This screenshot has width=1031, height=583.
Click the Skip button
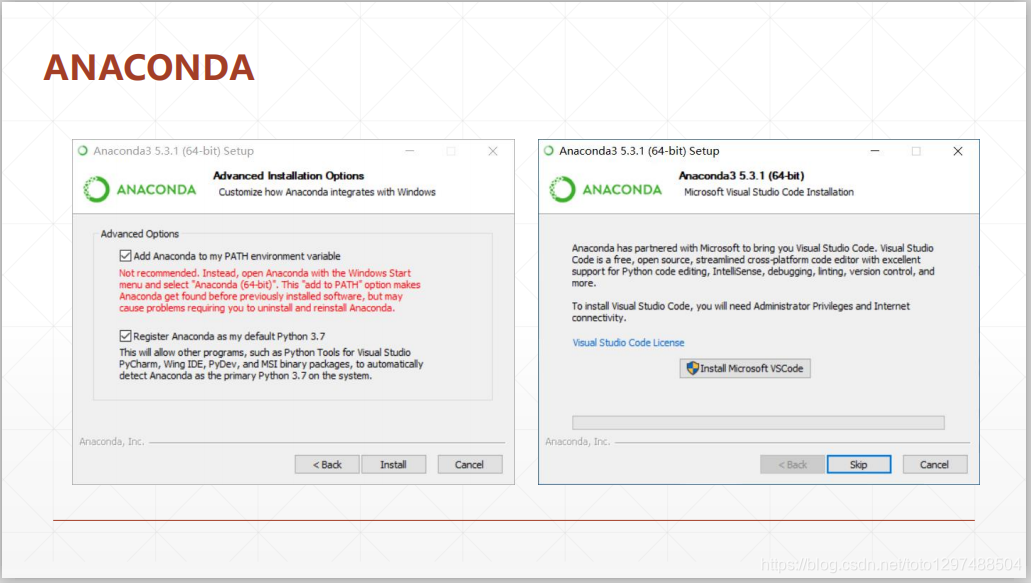tap(859, 465)
